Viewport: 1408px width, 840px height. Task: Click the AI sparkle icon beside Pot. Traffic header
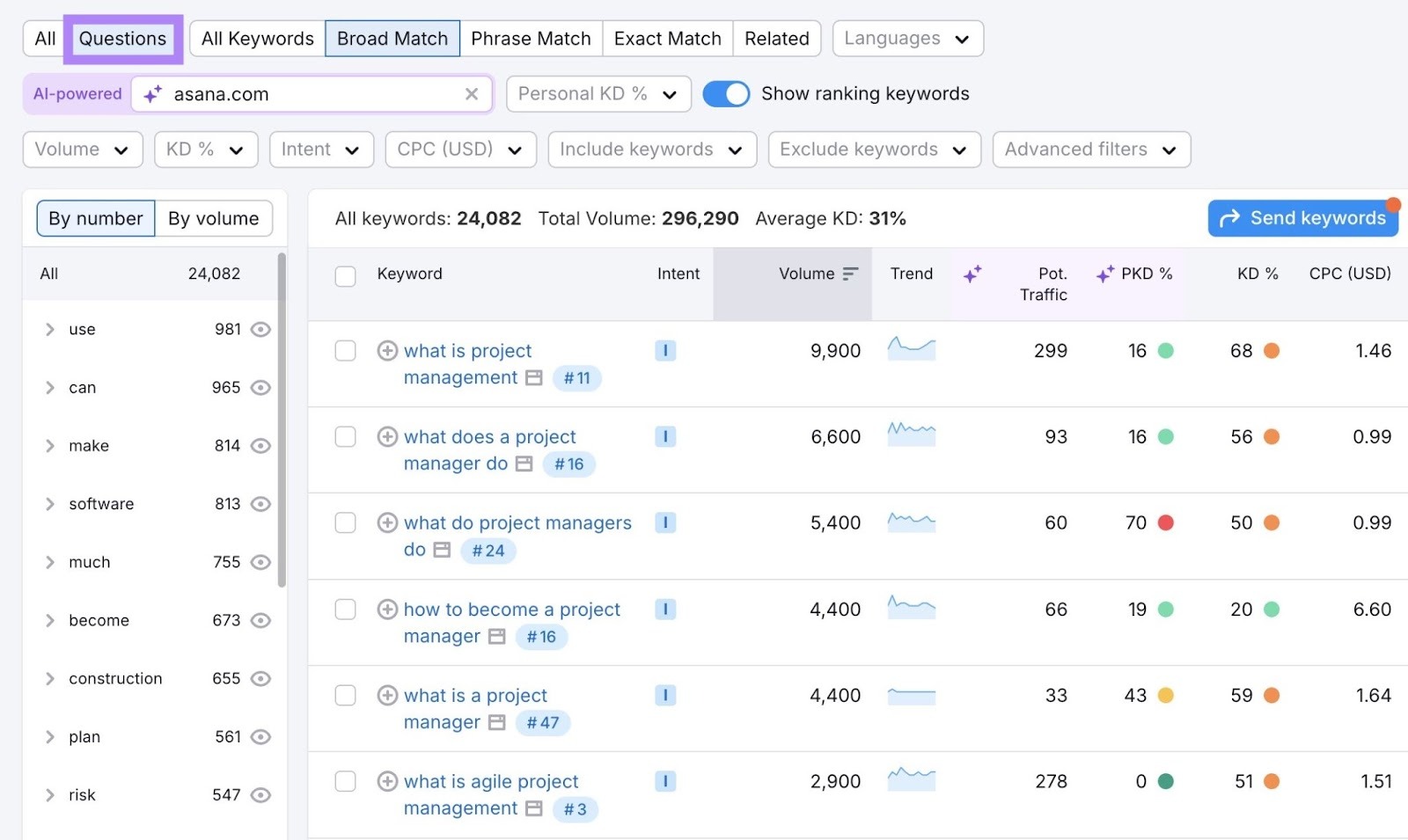pyautogui.click(x=973, y=274)
